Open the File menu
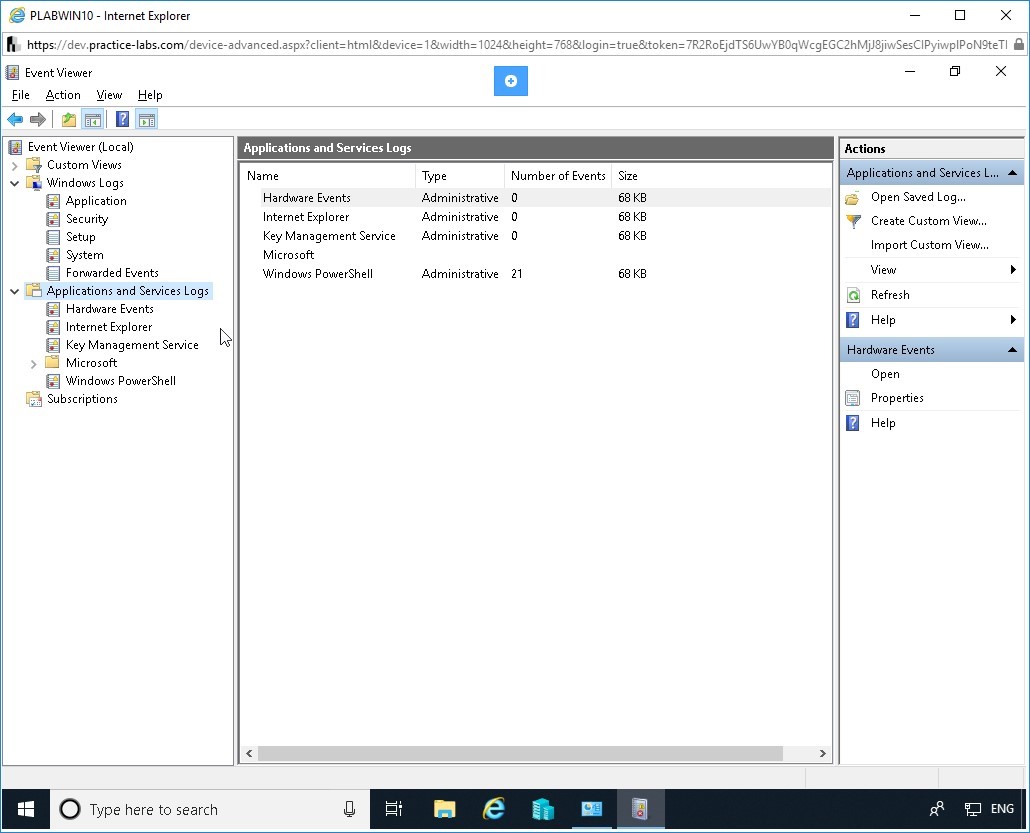Screen dimensions: 1030x833 [20, 95]
